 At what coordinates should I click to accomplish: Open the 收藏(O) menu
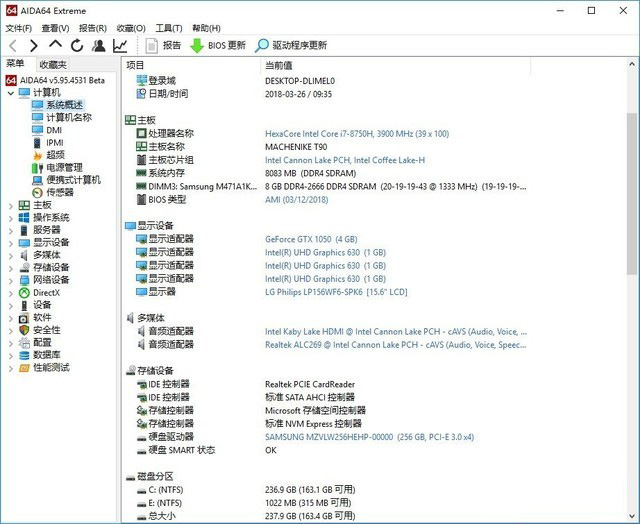click(x=131, y=28)
